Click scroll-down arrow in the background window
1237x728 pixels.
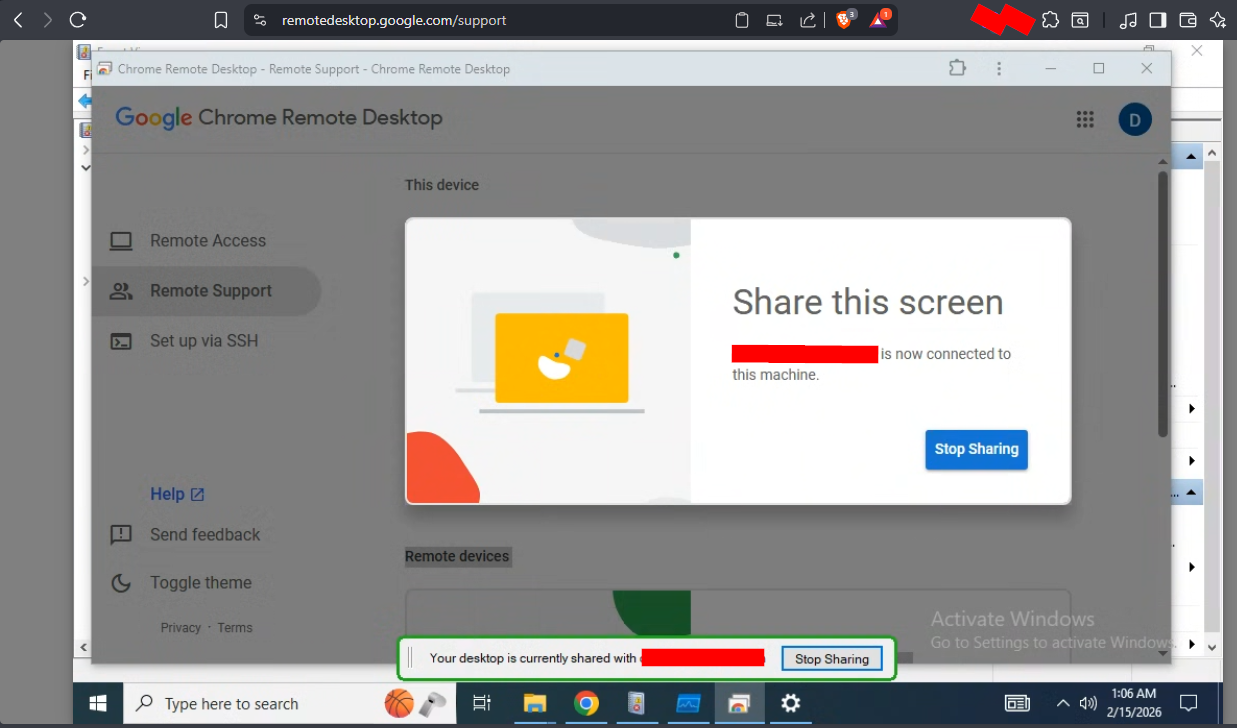click(1212, 648)
